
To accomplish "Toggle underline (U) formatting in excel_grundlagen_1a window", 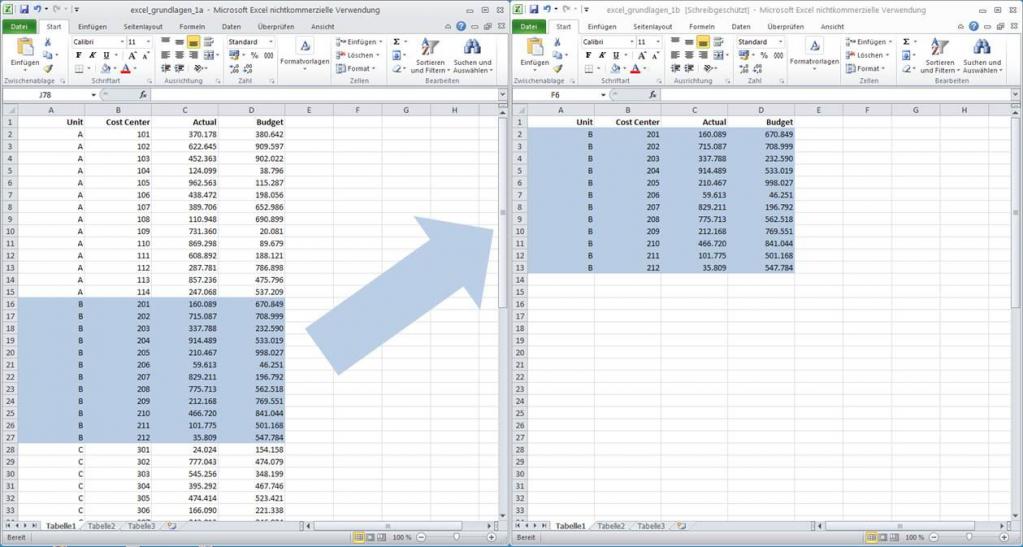I will pyautogui.click(x=105, y=56).
